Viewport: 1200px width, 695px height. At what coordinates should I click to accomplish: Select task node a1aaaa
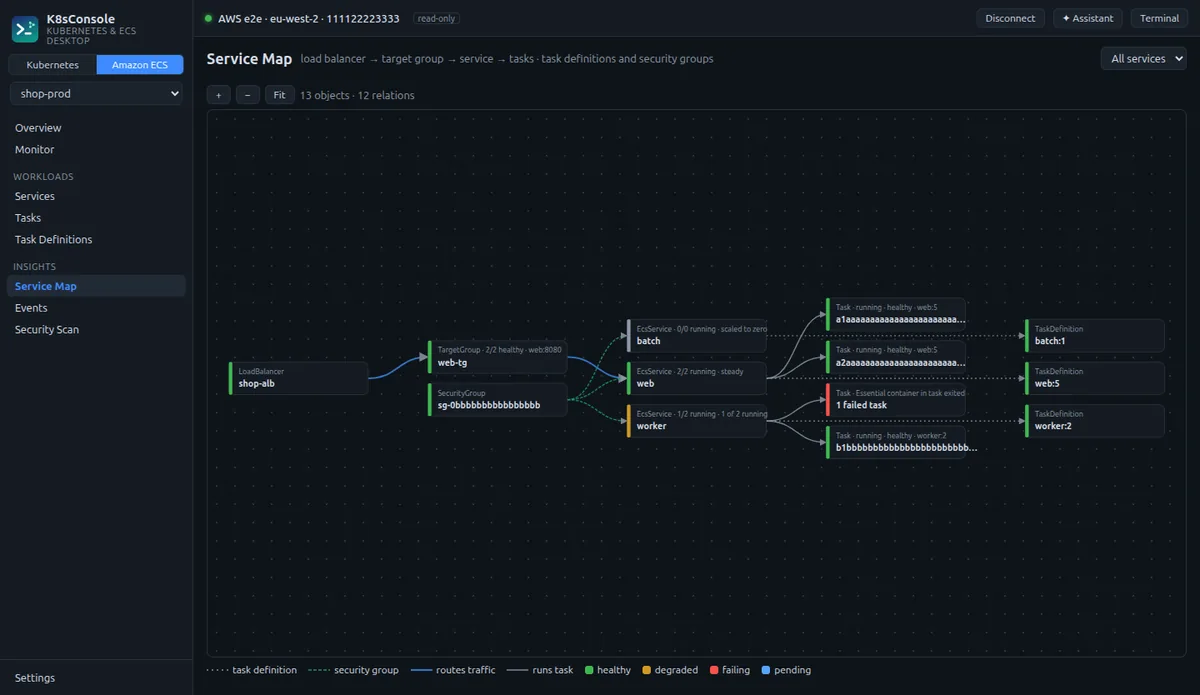click(x=896, y=314)
